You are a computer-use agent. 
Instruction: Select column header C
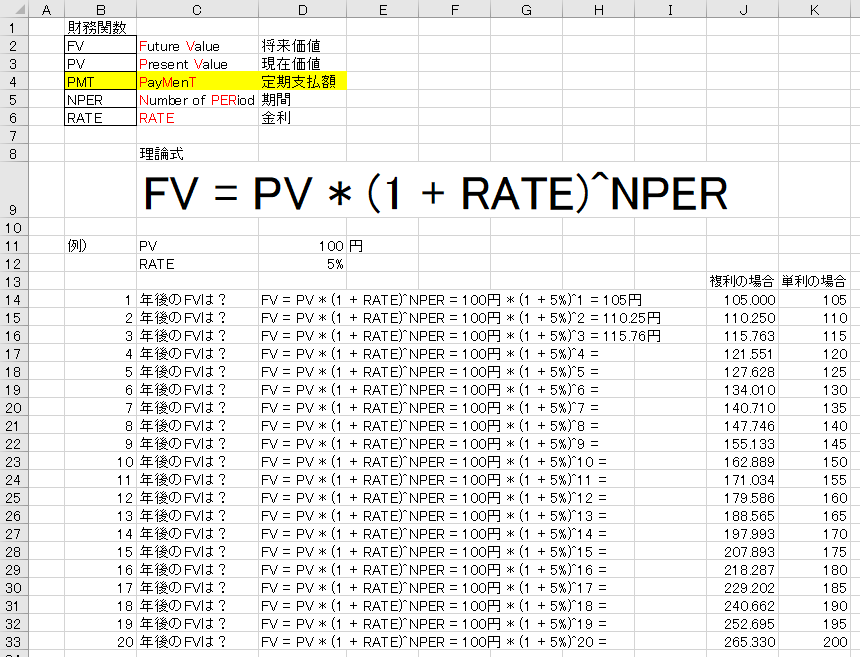click(197, 9)
